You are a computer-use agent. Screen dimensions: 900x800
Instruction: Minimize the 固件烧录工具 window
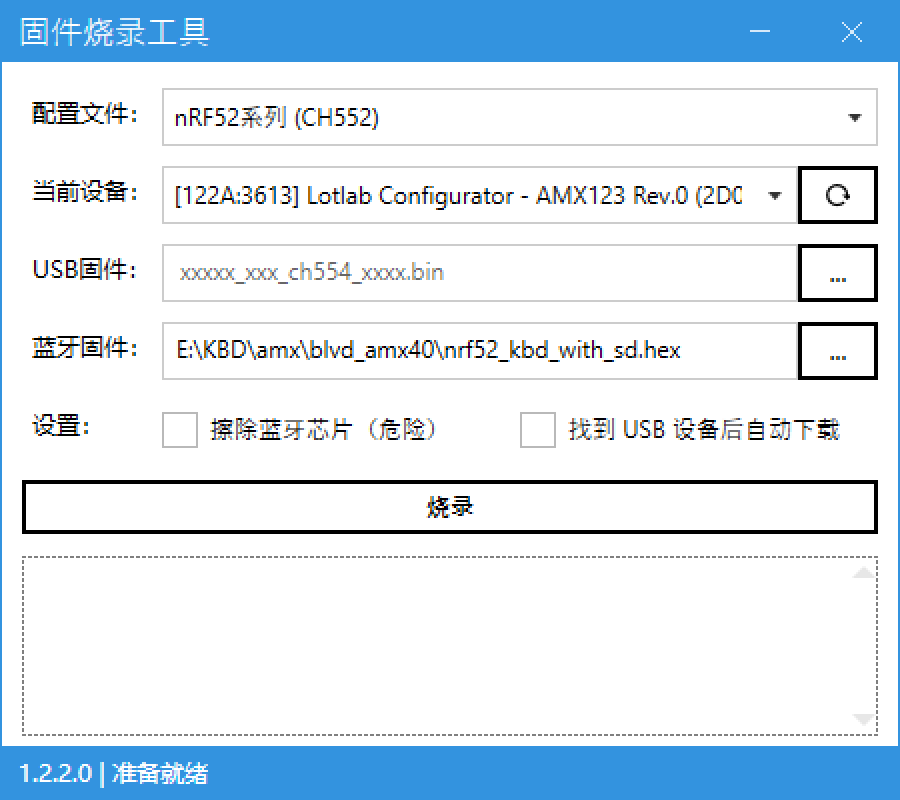pyautogui.click(x=759, y=32)
